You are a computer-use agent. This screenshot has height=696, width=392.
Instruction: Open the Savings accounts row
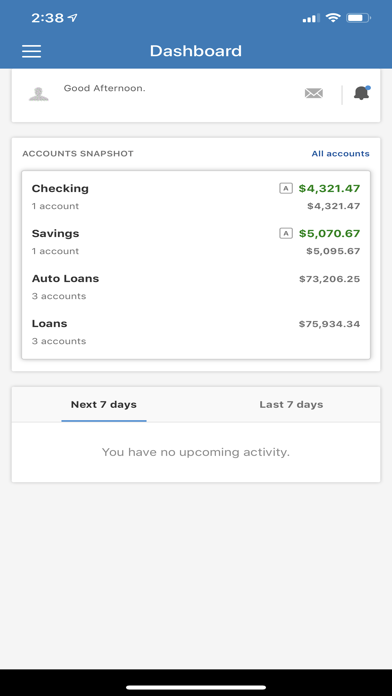coord(196,242)
